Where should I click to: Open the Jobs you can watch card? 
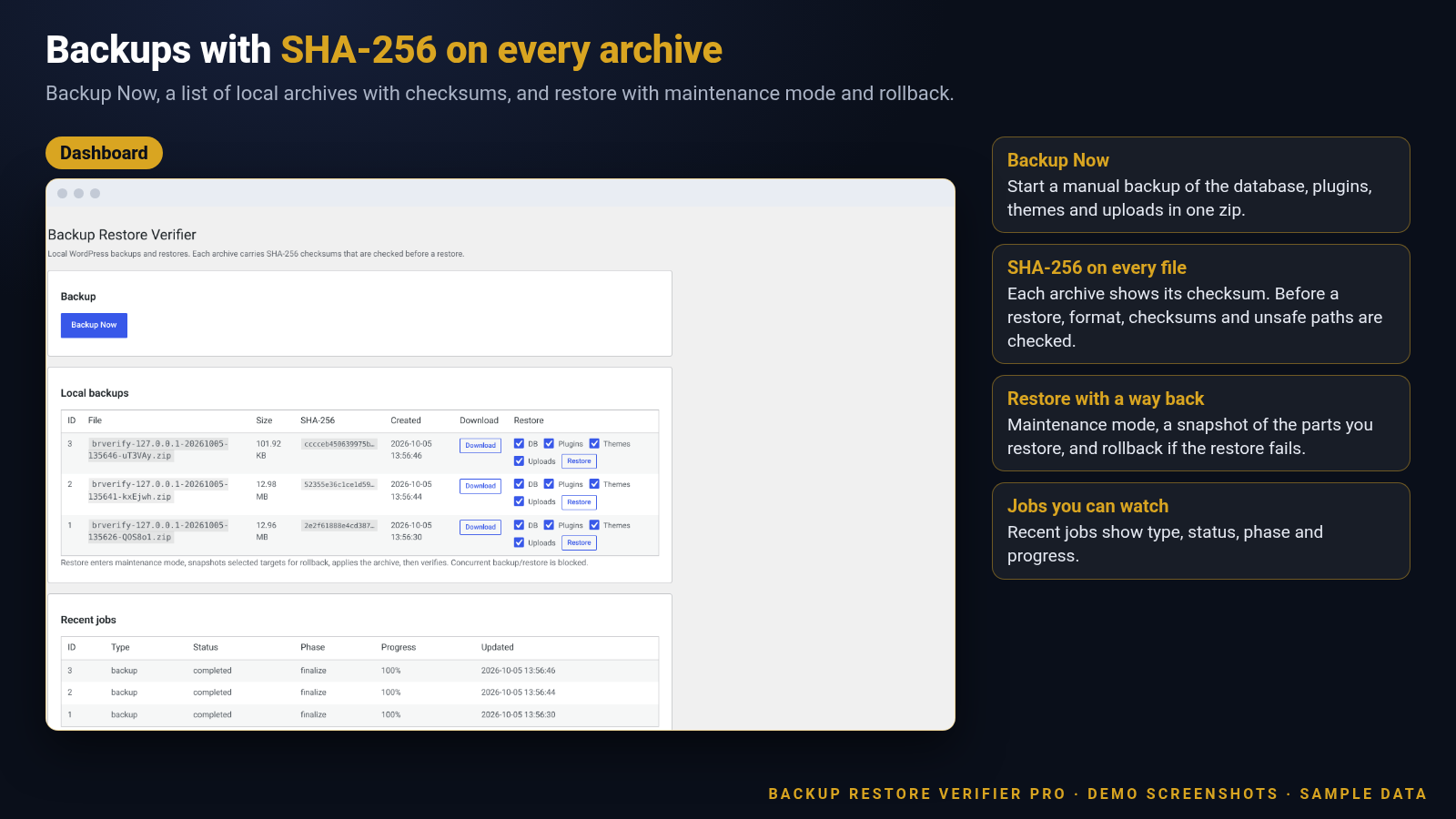coord(1200,531)
